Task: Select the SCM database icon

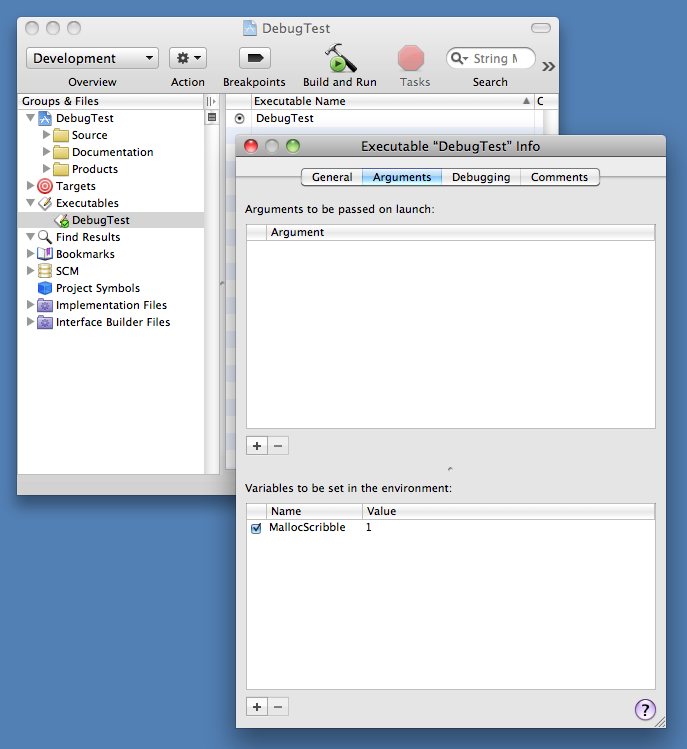Action: click(45, 271)
